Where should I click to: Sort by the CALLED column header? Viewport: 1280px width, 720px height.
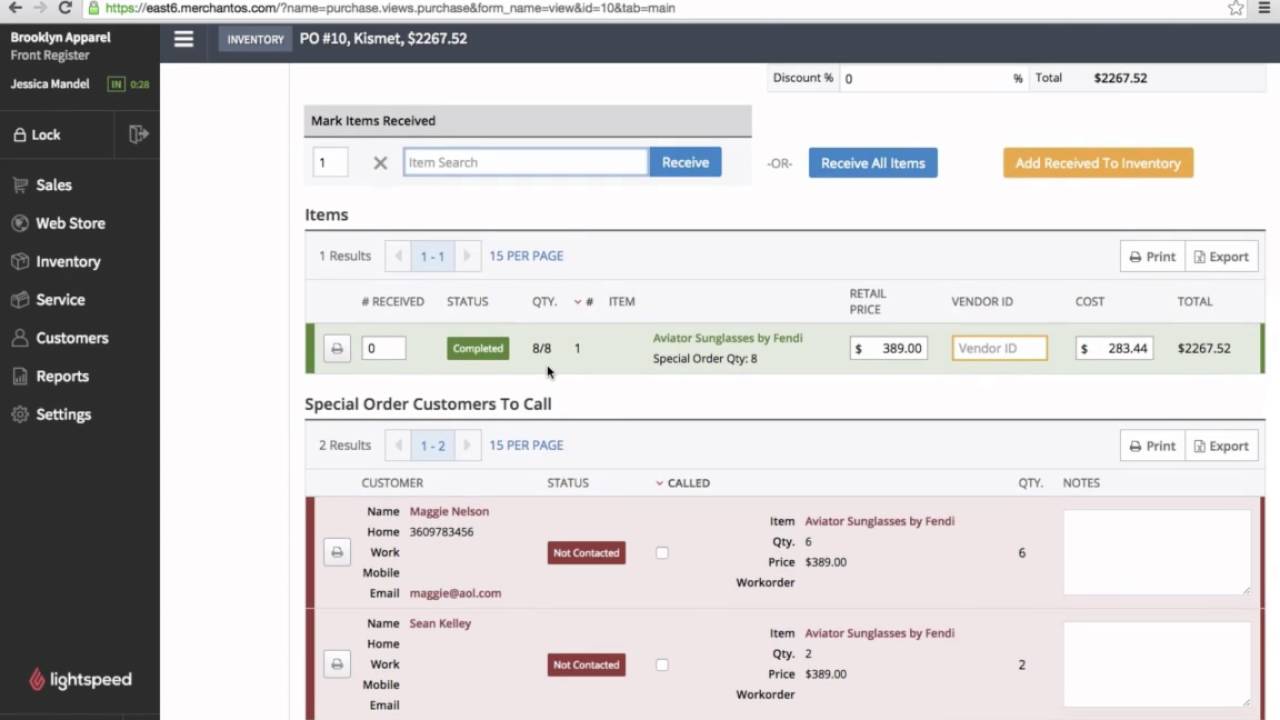point(683,483)
